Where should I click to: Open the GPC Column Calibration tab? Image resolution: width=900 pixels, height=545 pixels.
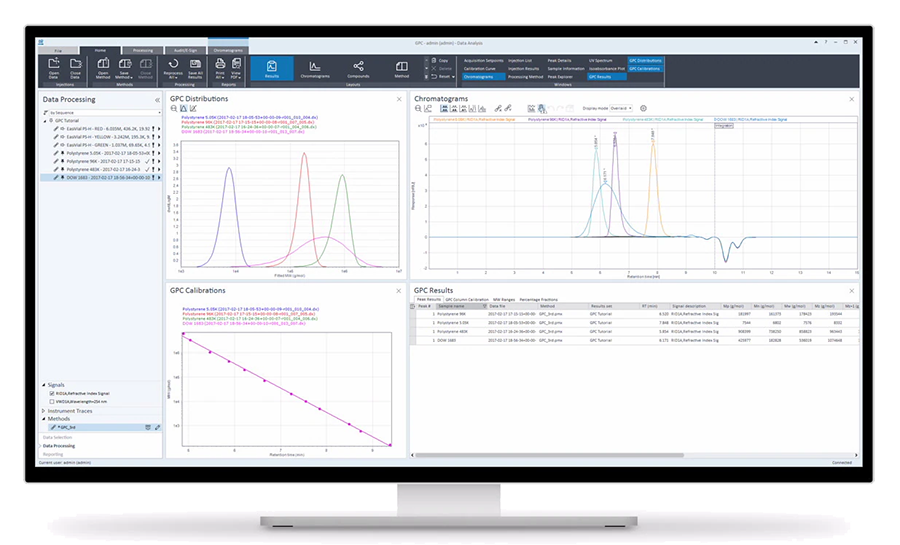click(467, 299)
